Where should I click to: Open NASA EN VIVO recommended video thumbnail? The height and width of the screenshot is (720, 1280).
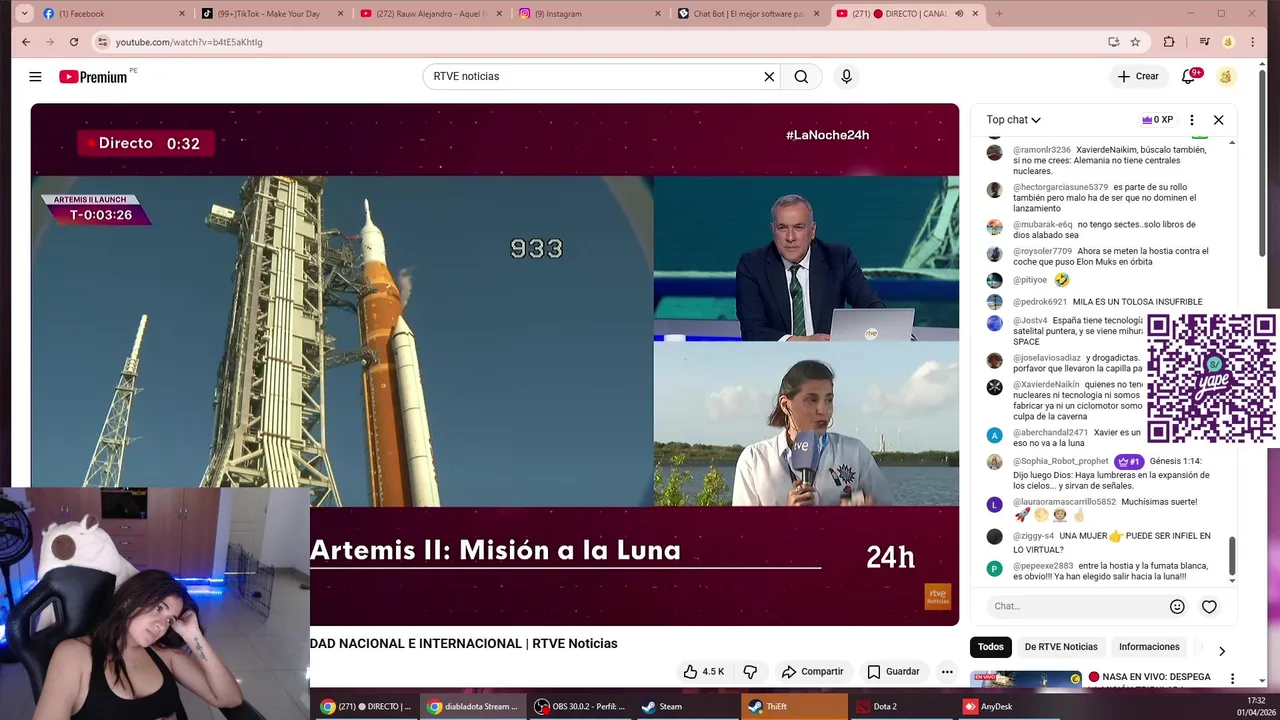[1026, 679]
